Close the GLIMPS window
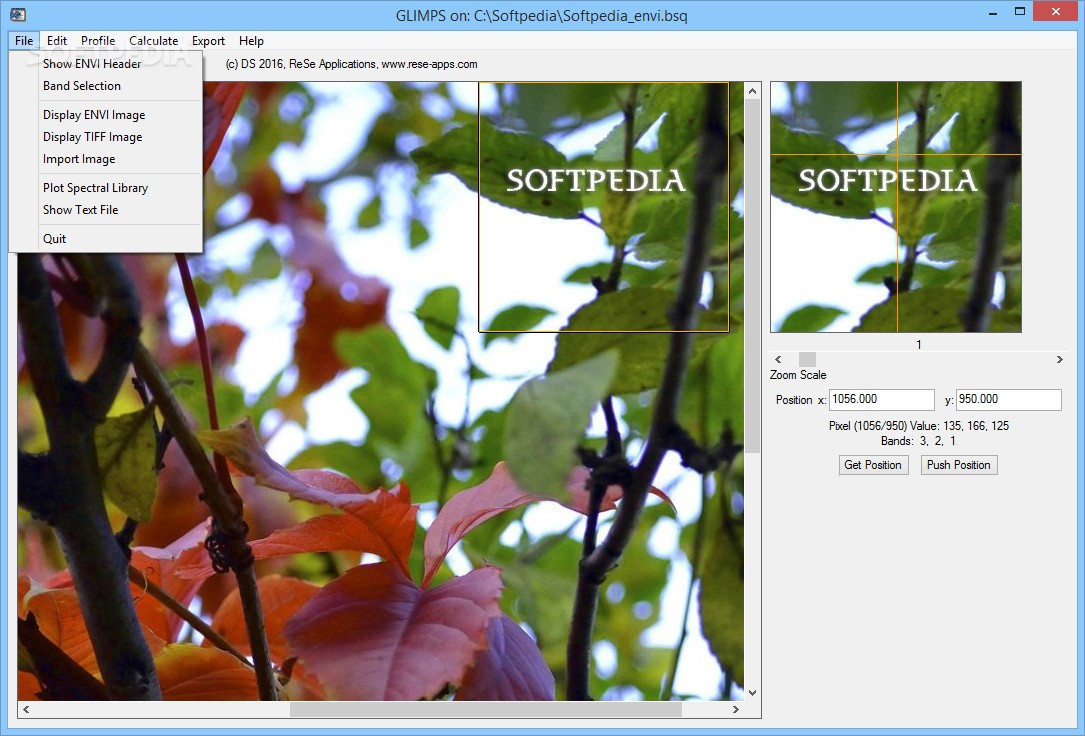Image resolution: width=1085 pixels, height=736 pixels. (x=1056, y=11)
